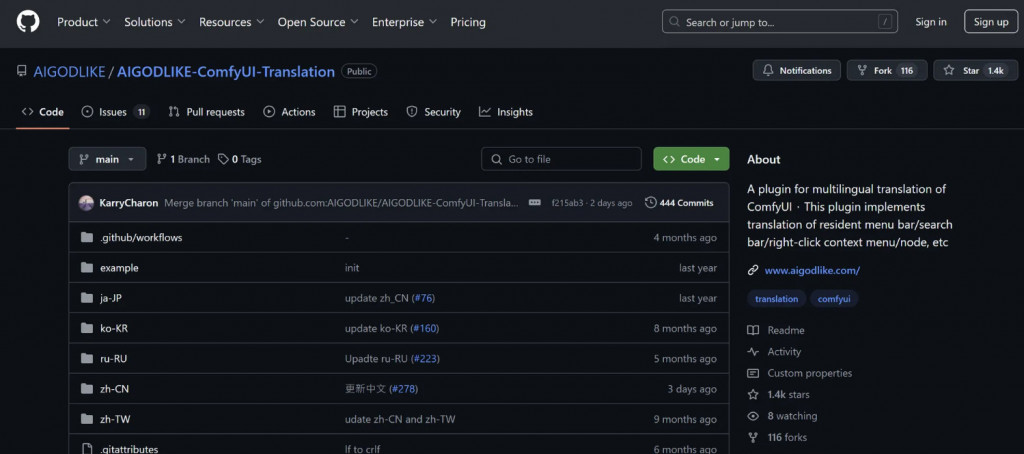Open the main branch selector dropdown
The width and height of the screenshot is (1024, 454).
point(107,159)
